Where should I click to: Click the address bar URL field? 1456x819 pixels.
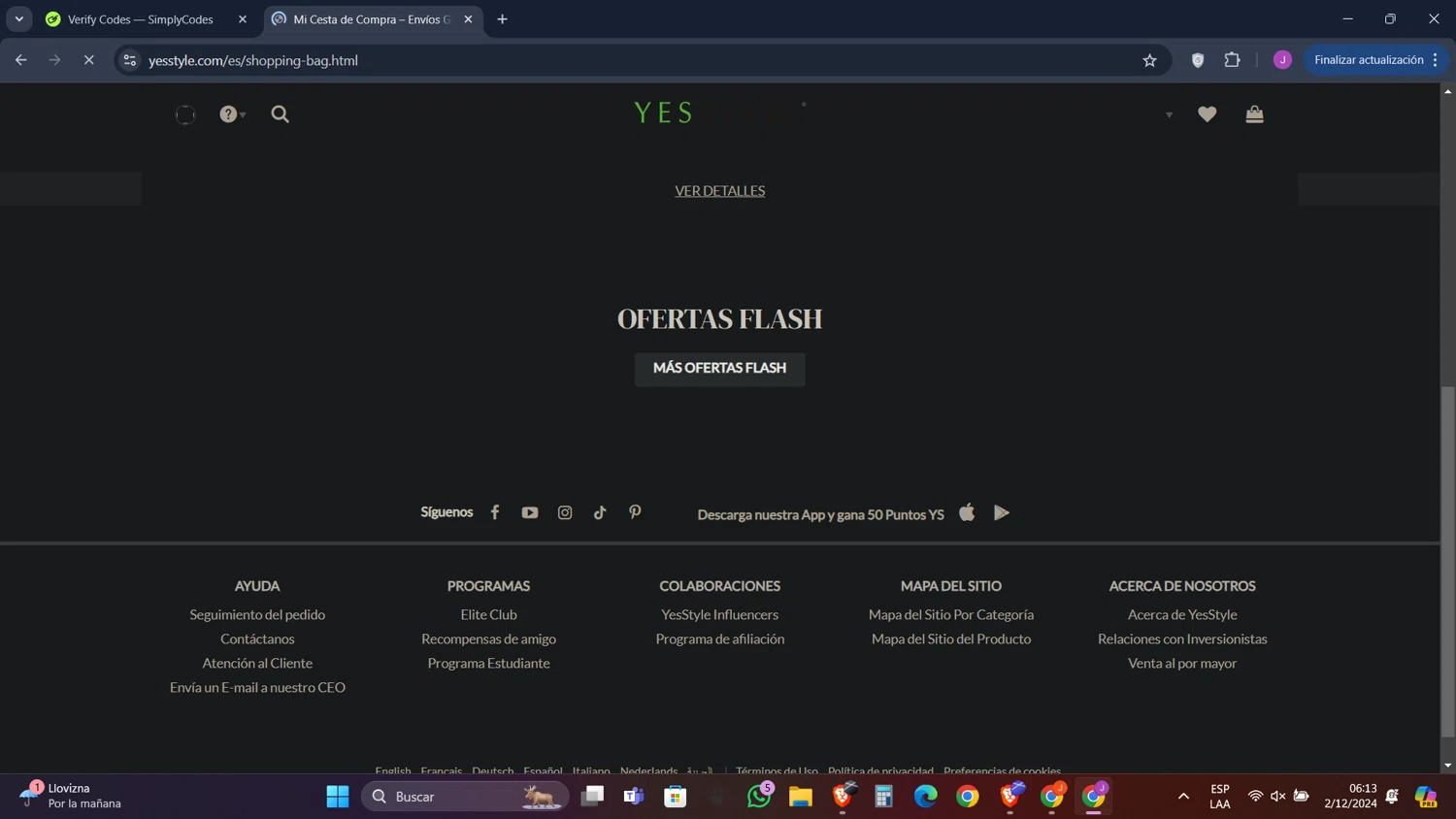pyautogui.click(x=641, y=60)
